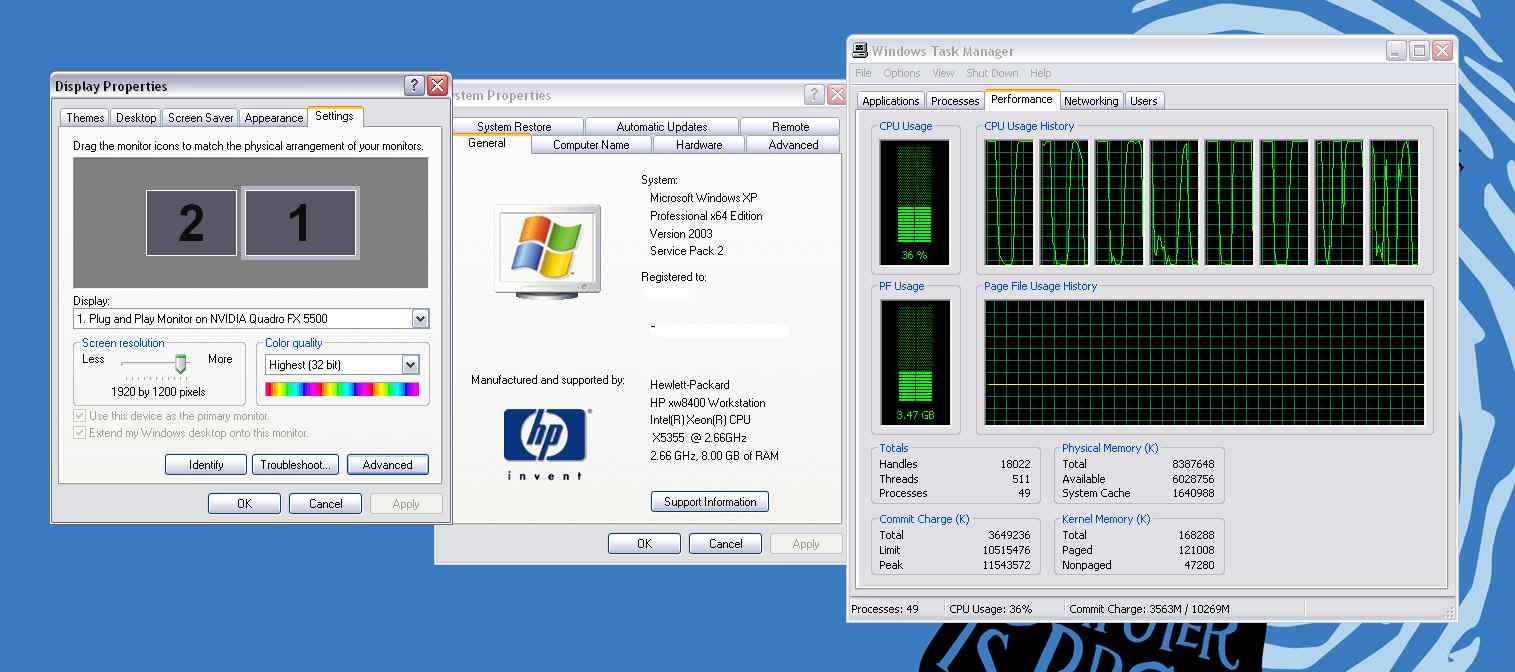The image size is (1515, 672).
Task: Click status bar 'Commit Charge: 3563M / 10269M'
Action: [1149, 609]
